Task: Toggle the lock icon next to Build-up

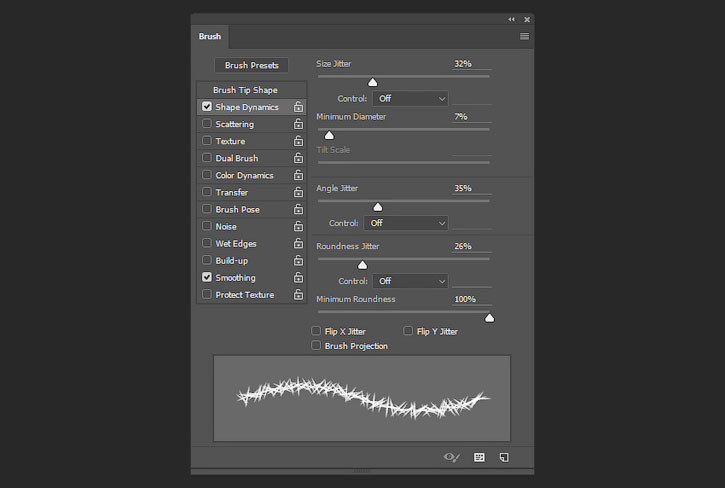Action: [x=298, y=261]
